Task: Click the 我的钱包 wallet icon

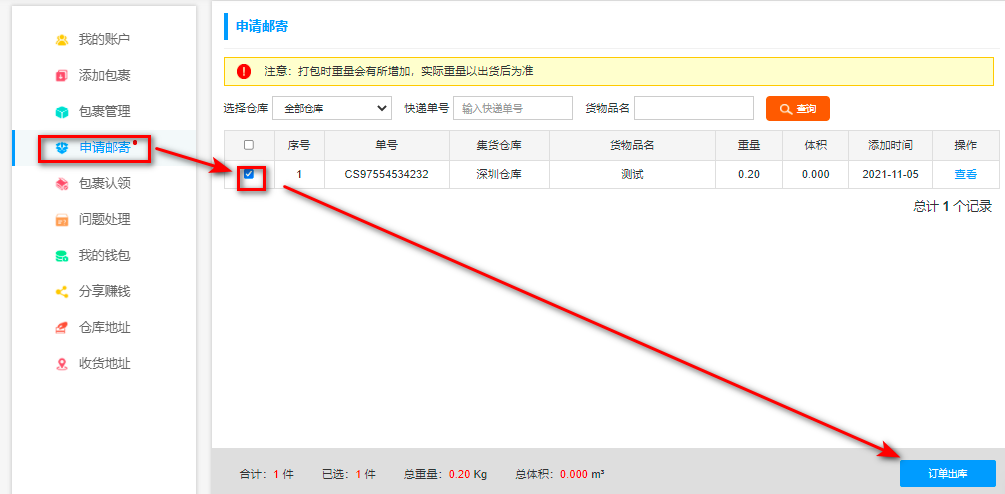Action: click(x=62, y=256)
